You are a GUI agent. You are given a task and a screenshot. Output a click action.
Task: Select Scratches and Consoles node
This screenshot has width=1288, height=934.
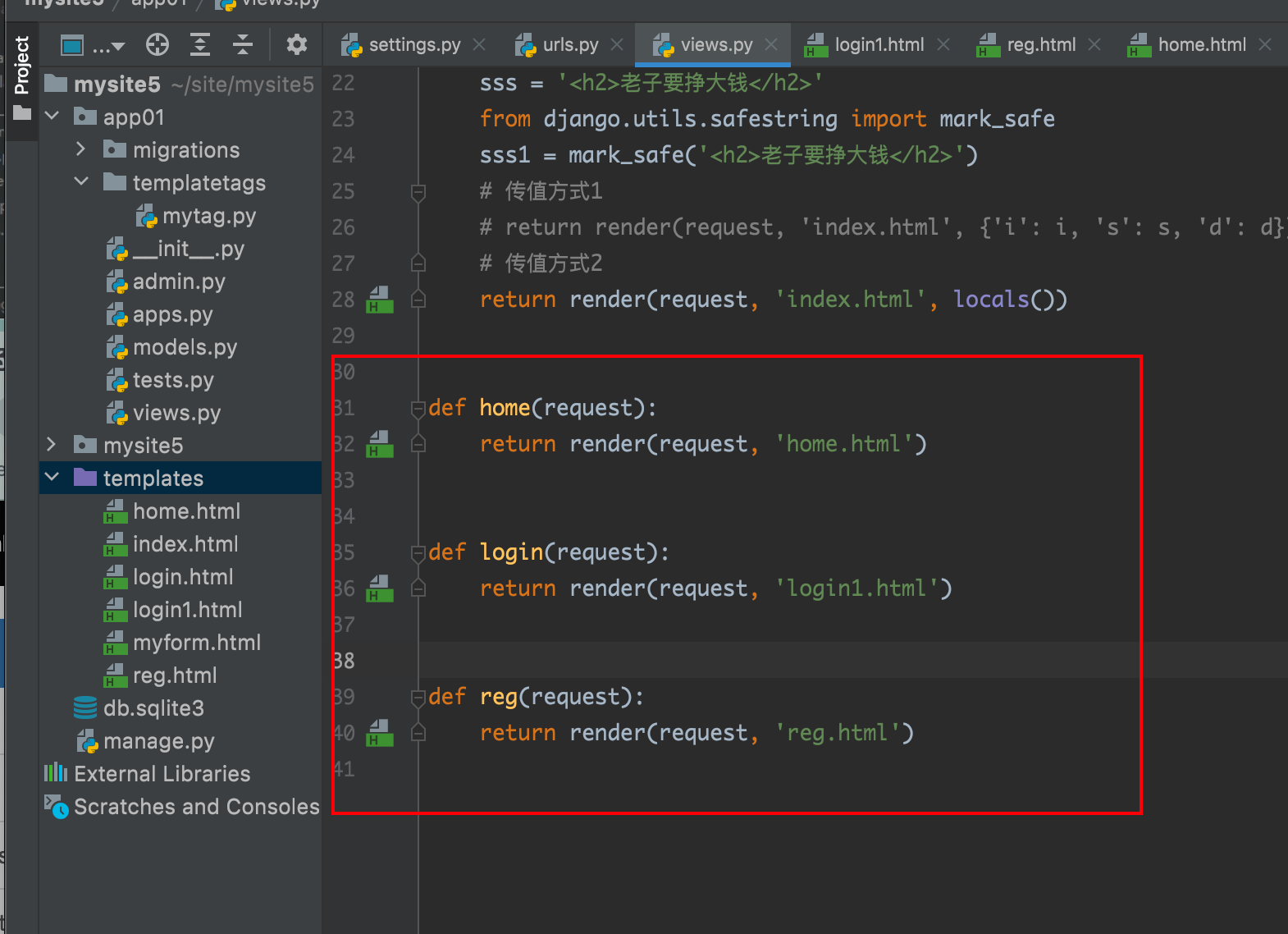[x=181, y=807]
